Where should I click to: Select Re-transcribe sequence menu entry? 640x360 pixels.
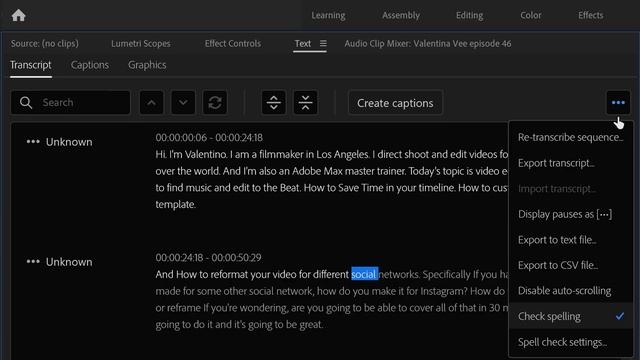click(571, 137)
